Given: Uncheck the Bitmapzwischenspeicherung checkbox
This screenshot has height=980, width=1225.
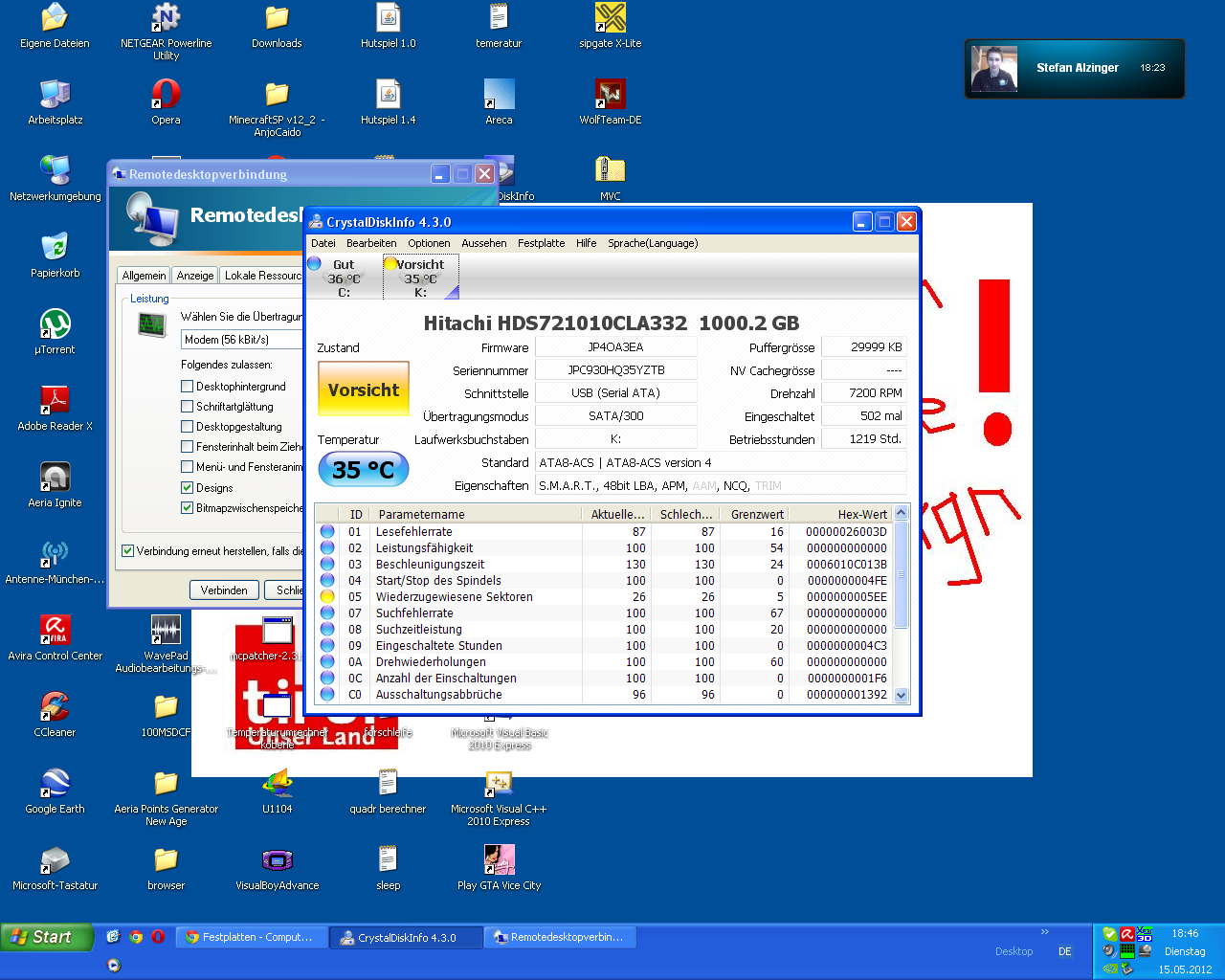Looking at the screenshot, I should coord(188,508).
